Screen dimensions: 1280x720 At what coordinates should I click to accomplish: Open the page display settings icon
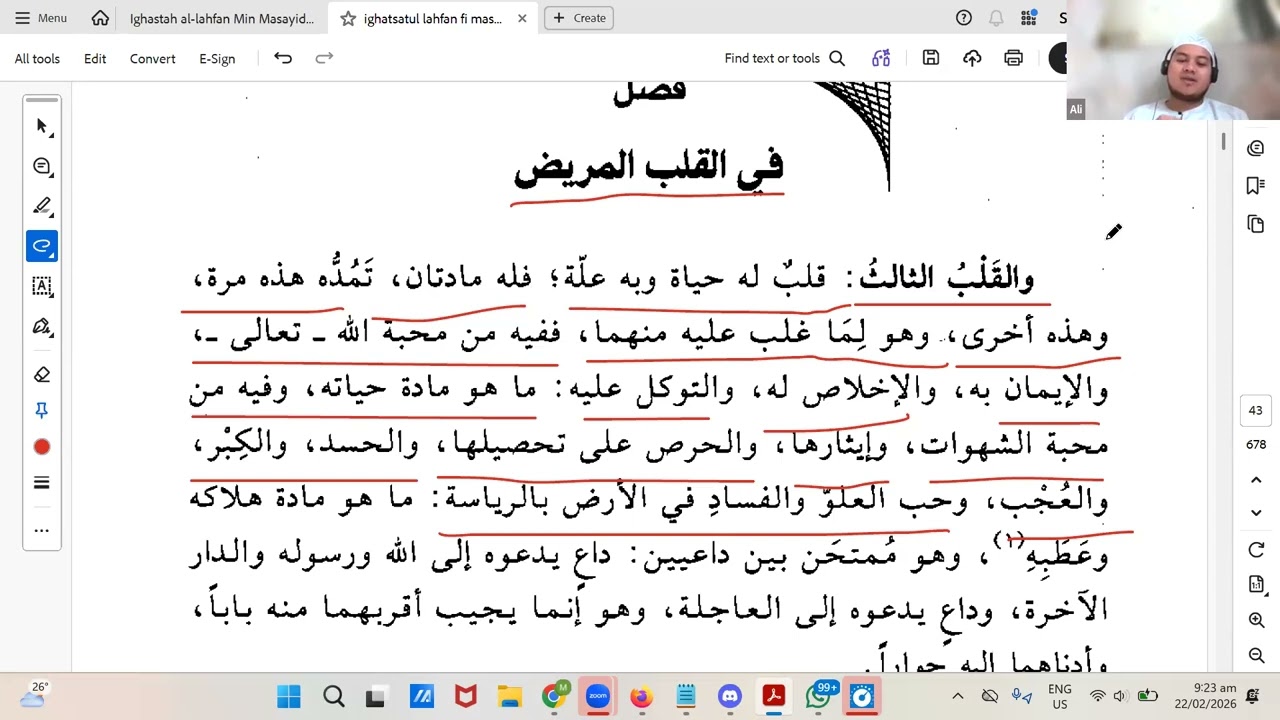(1256, 584)
